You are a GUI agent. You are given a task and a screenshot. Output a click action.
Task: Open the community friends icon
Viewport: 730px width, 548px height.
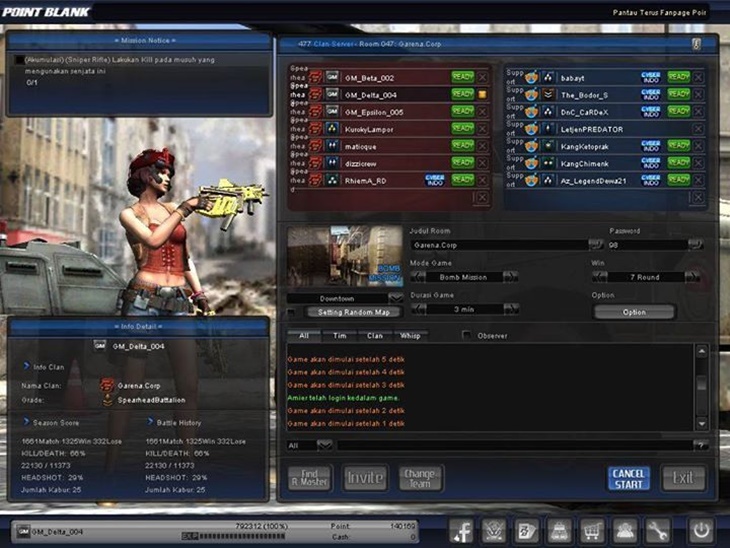pos(624,530)
